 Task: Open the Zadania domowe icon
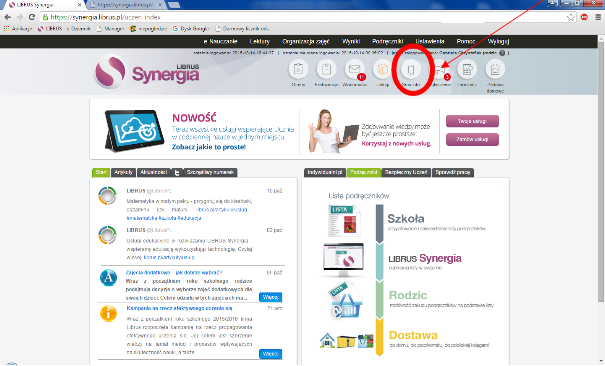[495, 69]
